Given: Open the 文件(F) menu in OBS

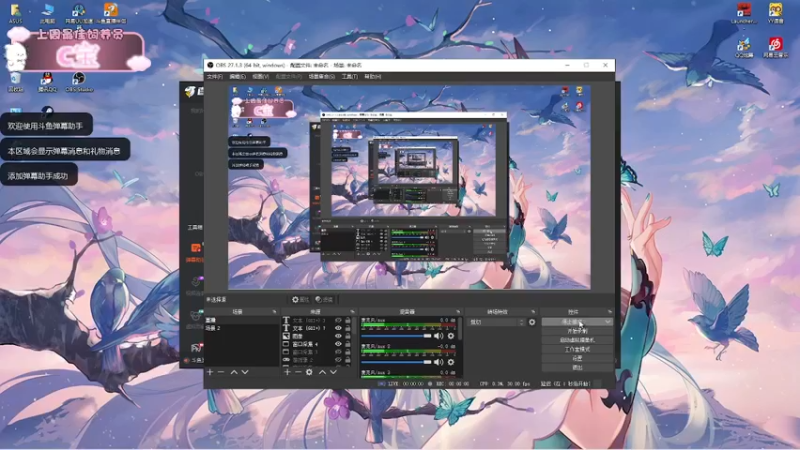Looking at the screenshot, I should tap(214, 77).
